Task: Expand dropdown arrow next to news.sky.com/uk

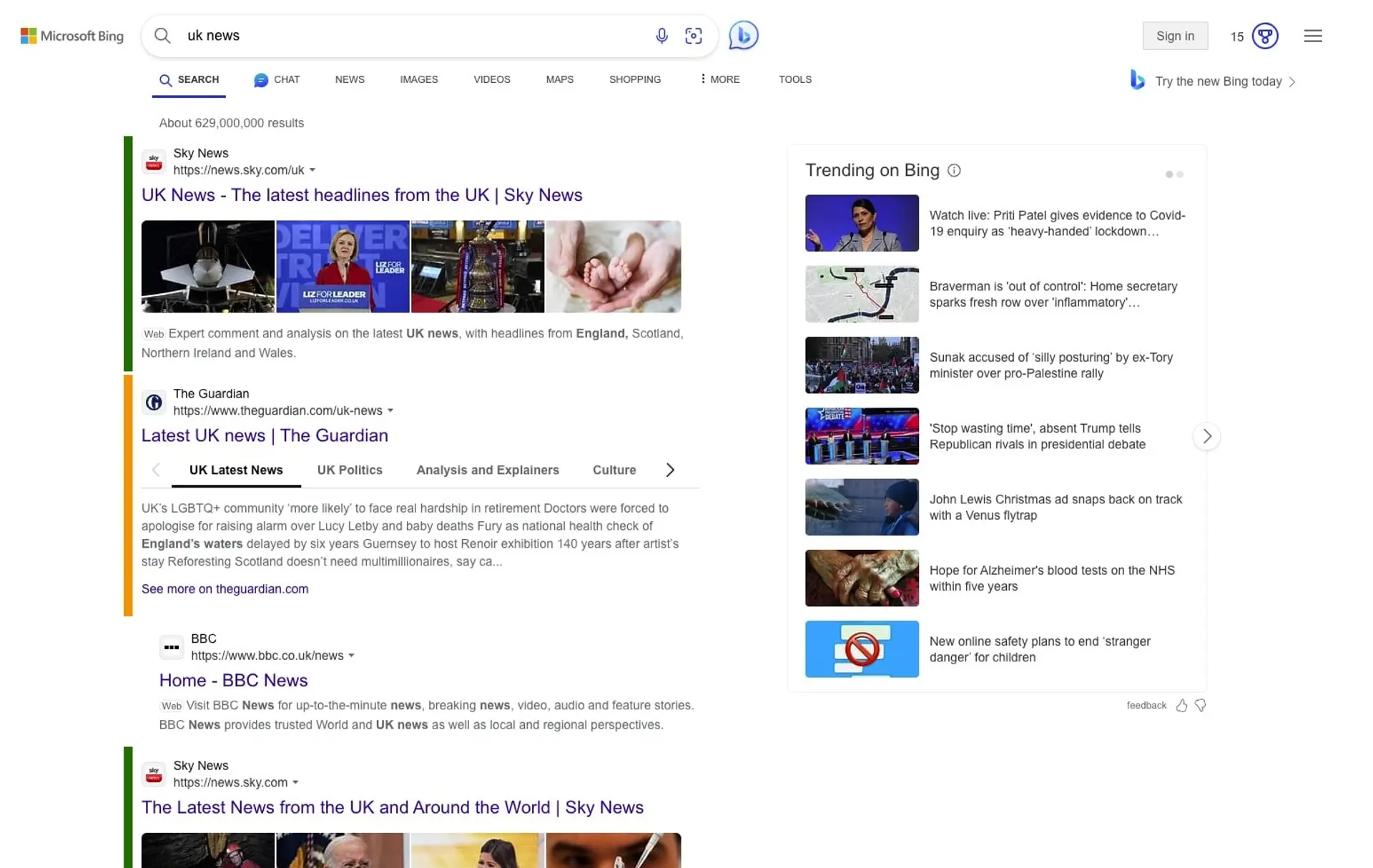Action: click(312, 170)
